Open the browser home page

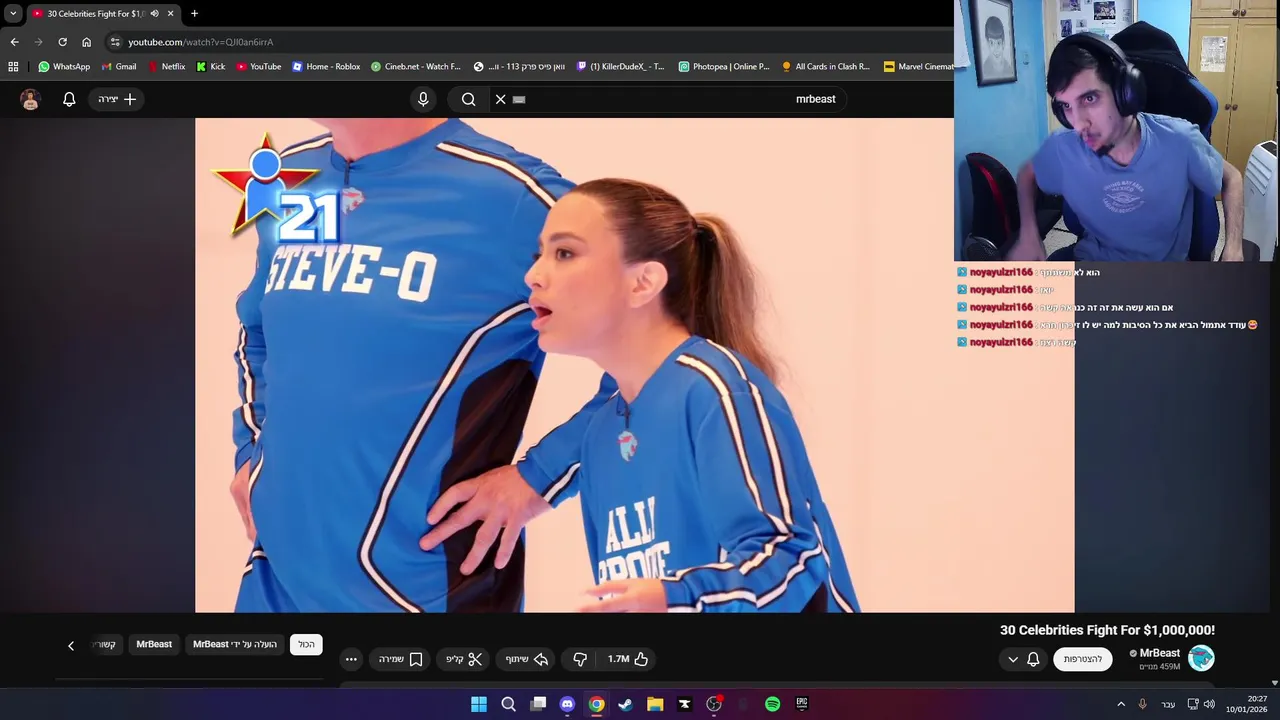pyautogui.click(x=86, y=42)
